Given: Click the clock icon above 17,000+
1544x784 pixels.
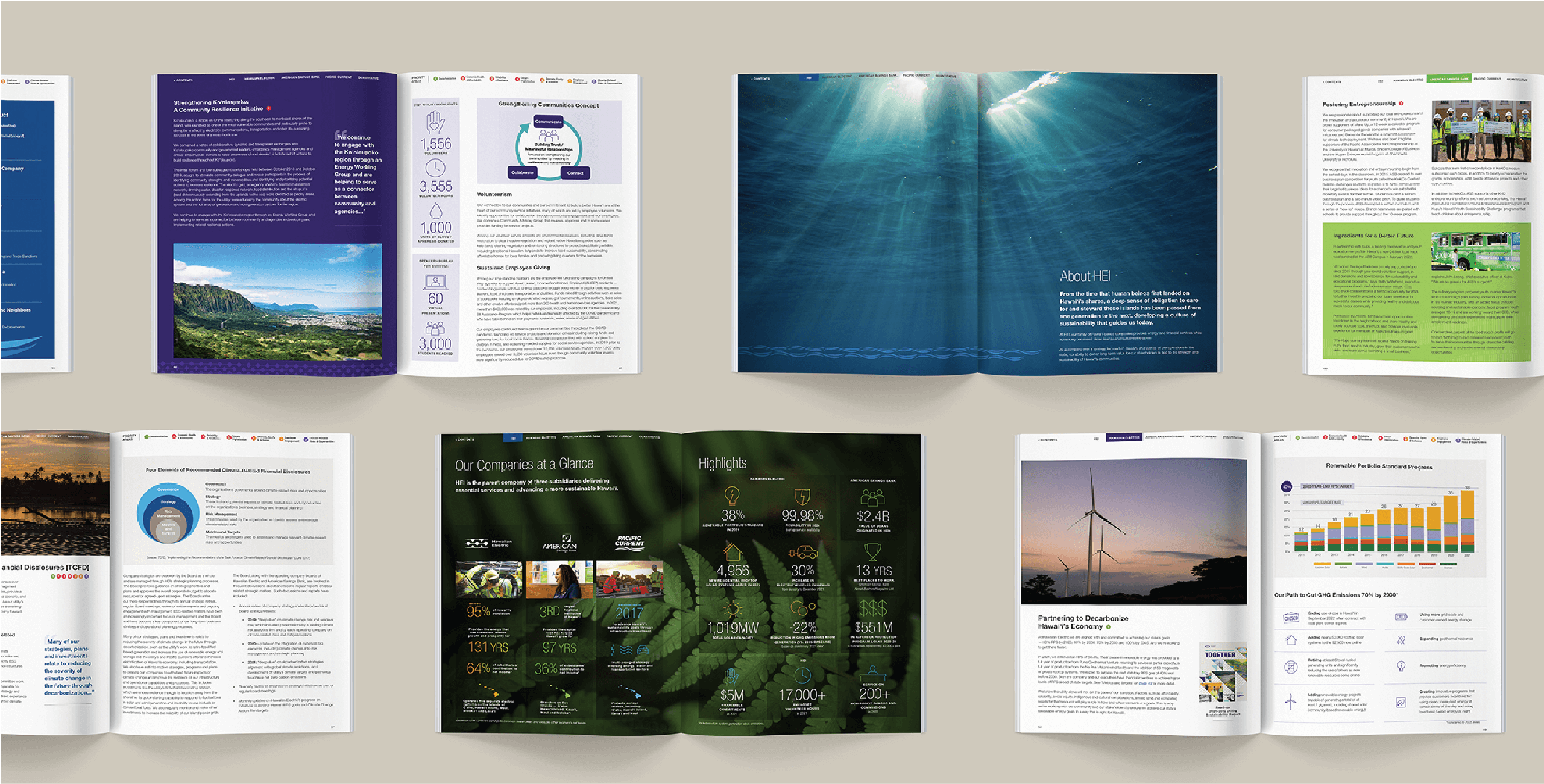Looking at the screenshot, I should [x=802, y=676].
